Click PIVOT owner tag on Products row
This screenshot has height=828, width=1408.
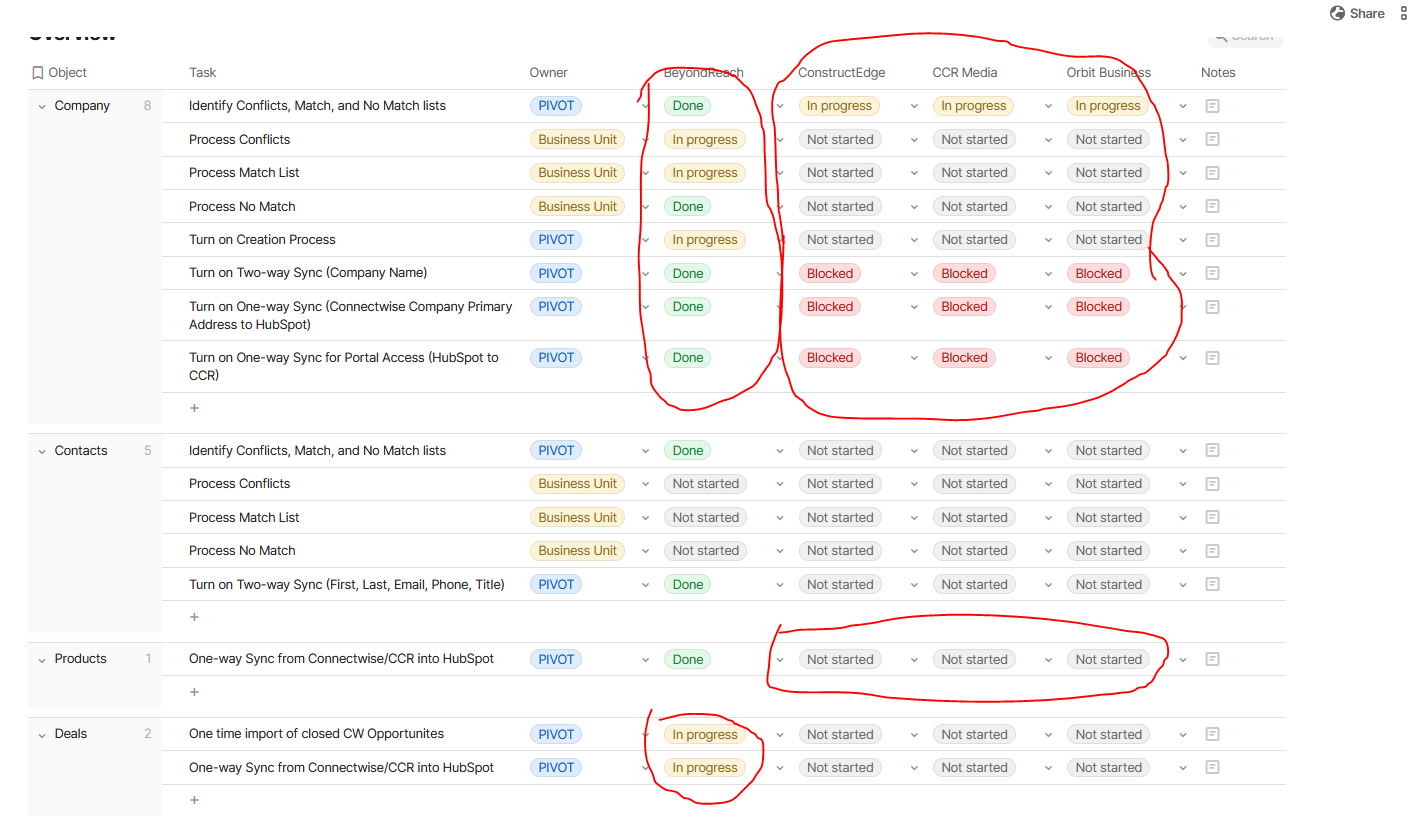pos(556,660)
